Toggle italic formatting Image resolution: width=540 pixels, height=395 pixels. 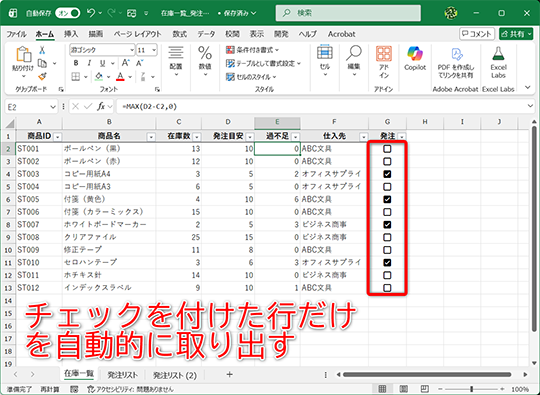click(89, 63)
